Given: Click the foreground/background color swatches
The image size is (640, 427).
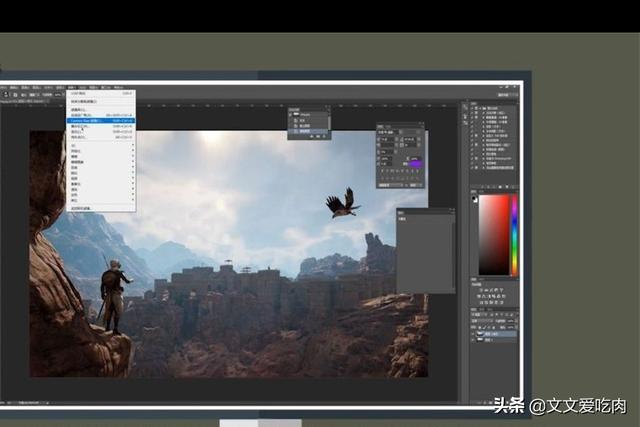Looking at the screenshot, I should (475, 199).
